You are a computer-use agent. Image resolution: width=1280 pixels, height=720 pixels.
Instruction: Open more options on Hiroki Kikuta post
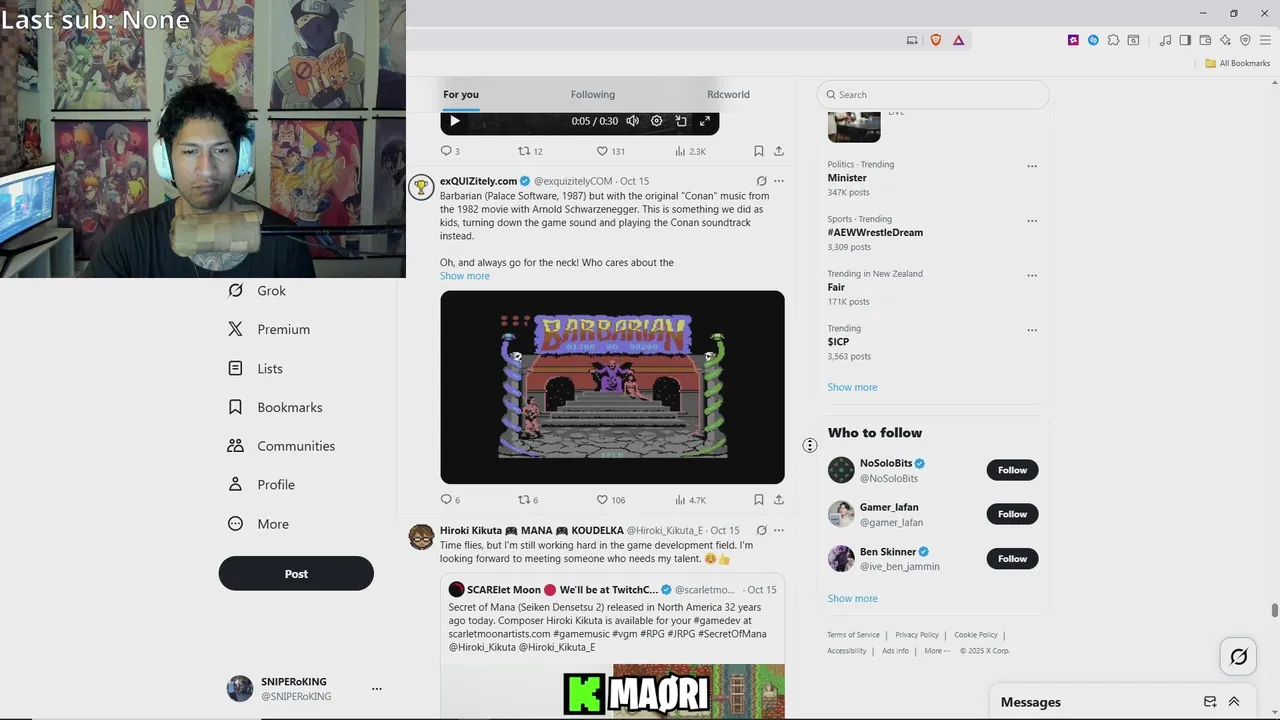[778, 530]
